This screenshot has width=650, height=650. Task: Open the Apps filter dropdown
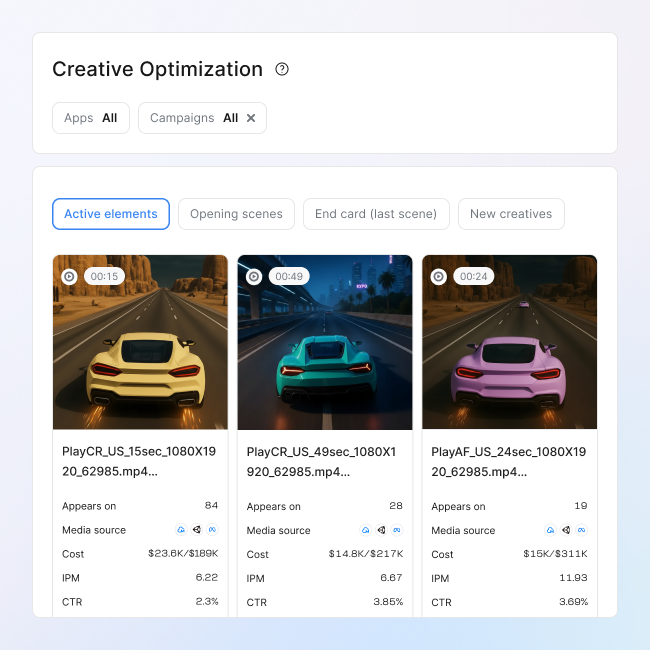pyautogui.click(x=90, y=118)
